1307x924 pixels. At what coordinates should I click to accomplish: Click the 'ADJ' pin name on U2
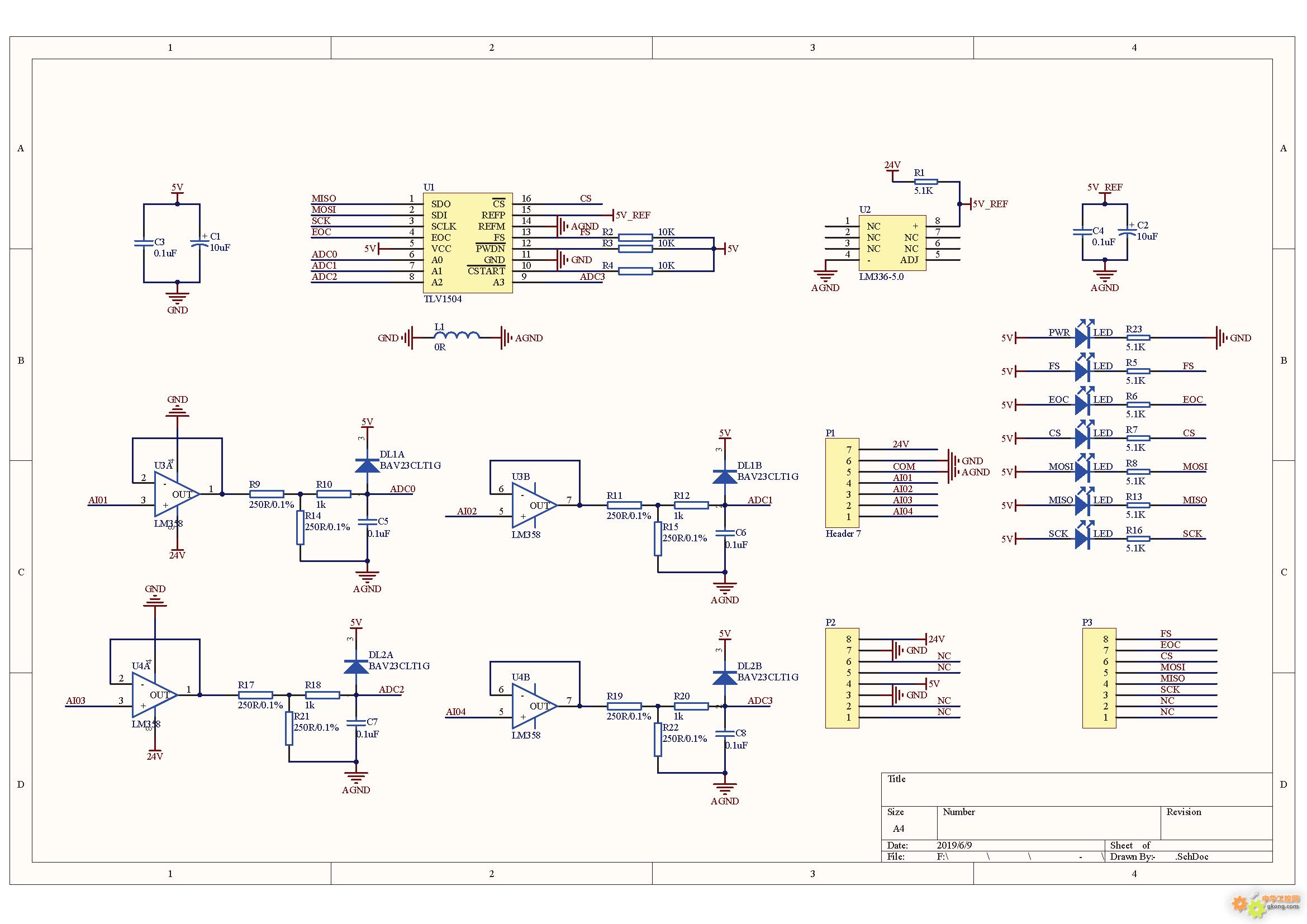click(x=909, y=259)
